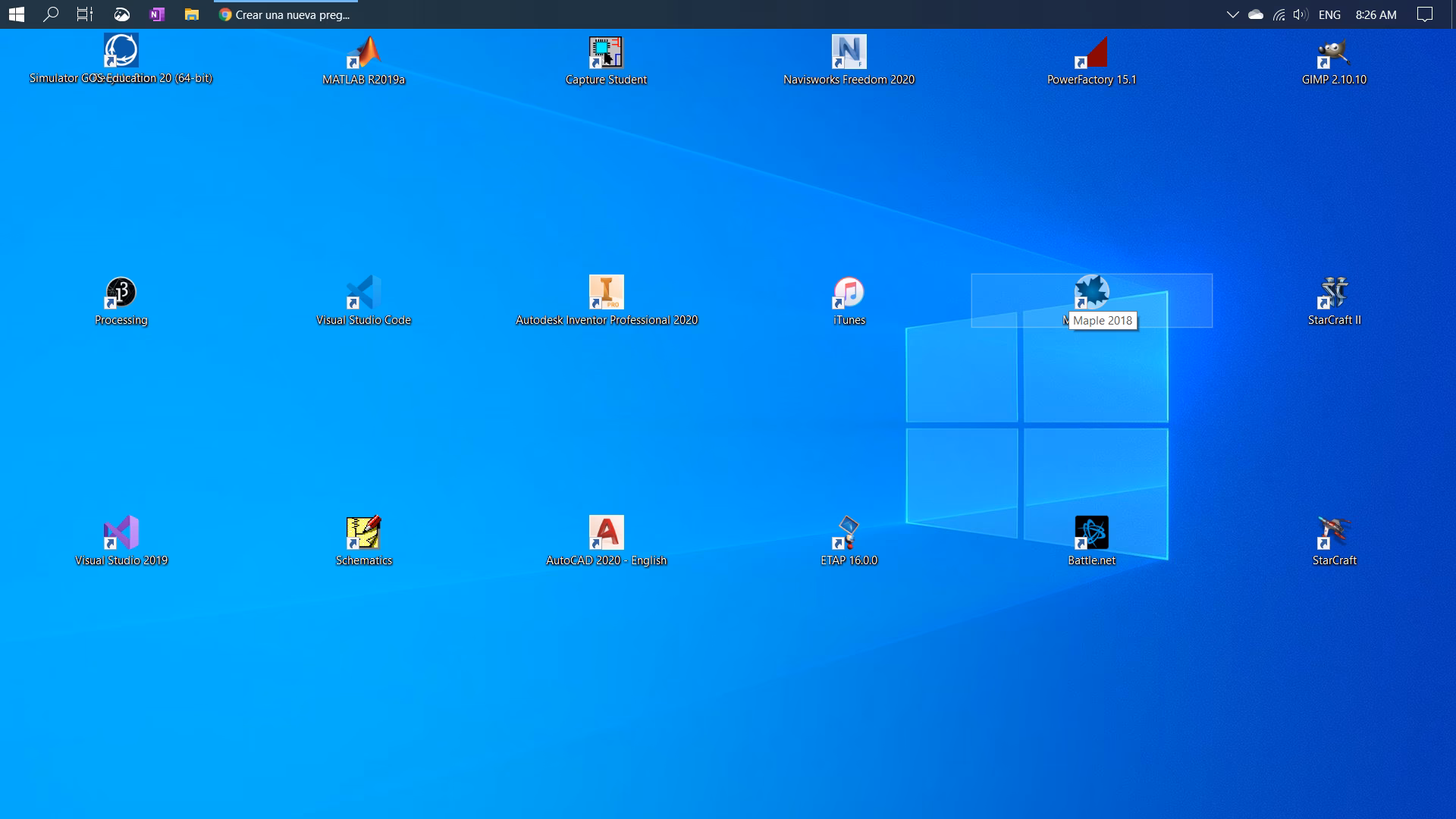Select the MATLAB R2019a desktop shortcut
Viewport: 1456px width, 819px height.
(364, 61)
